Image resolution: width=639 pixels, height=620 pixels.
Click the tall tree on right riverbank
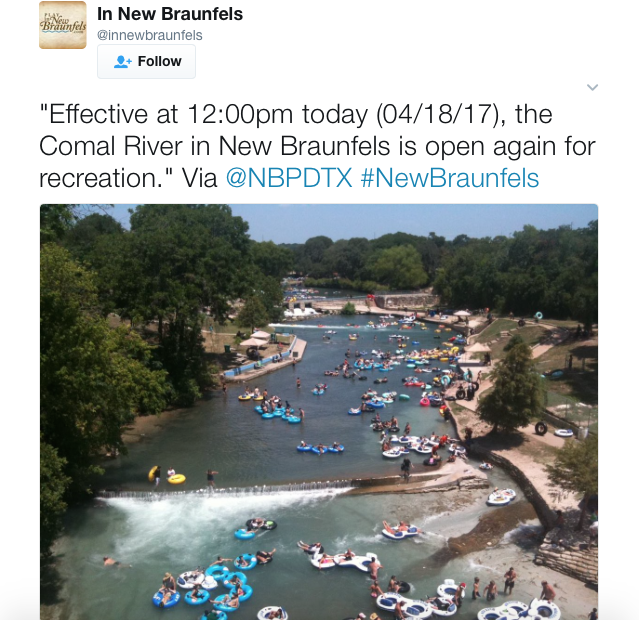point(511,387)
